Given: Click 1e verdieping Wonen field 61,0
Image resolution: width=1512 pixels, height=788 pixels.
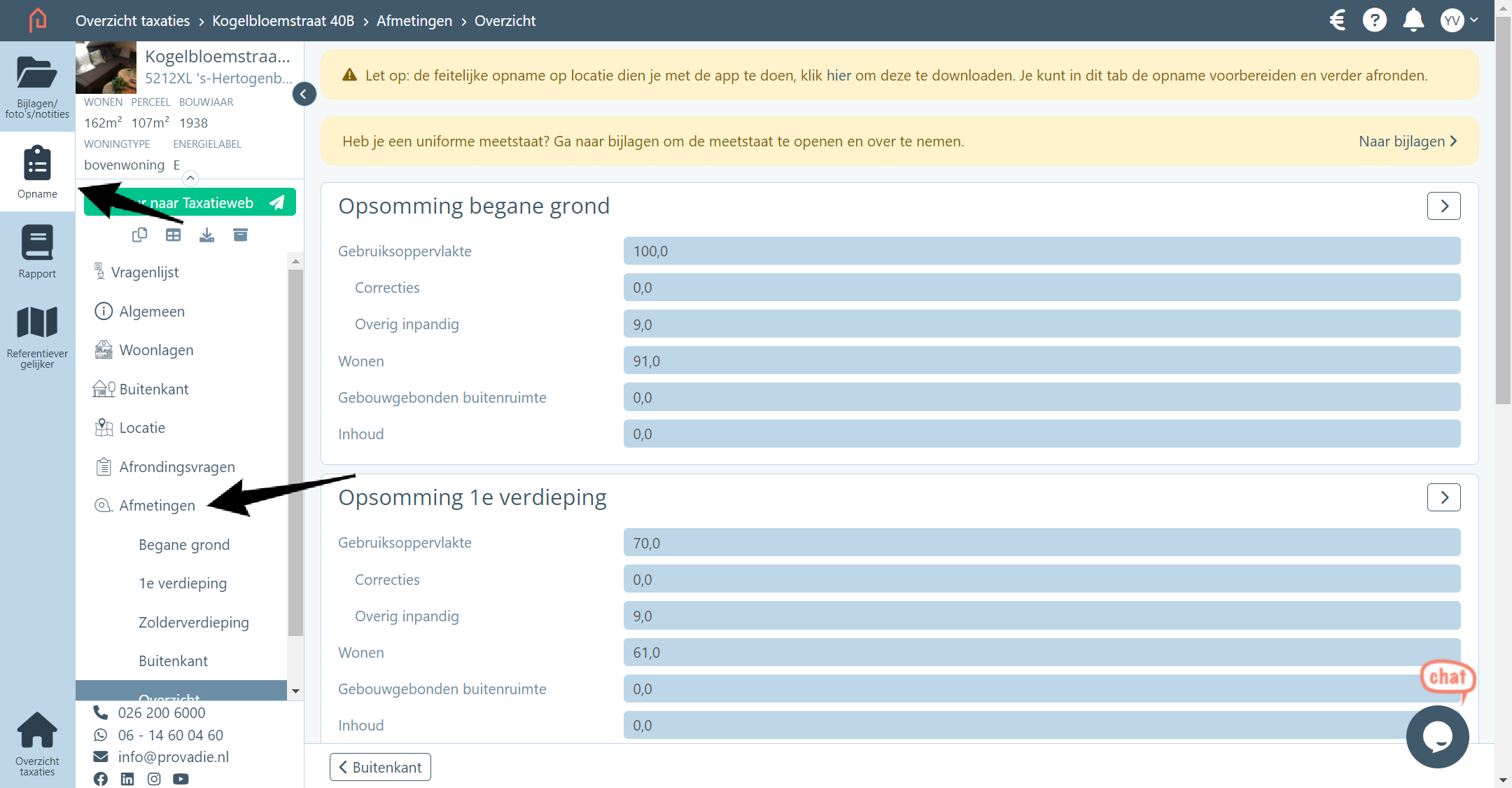Looking at the screenshot, I should [x=1042, y=652].
